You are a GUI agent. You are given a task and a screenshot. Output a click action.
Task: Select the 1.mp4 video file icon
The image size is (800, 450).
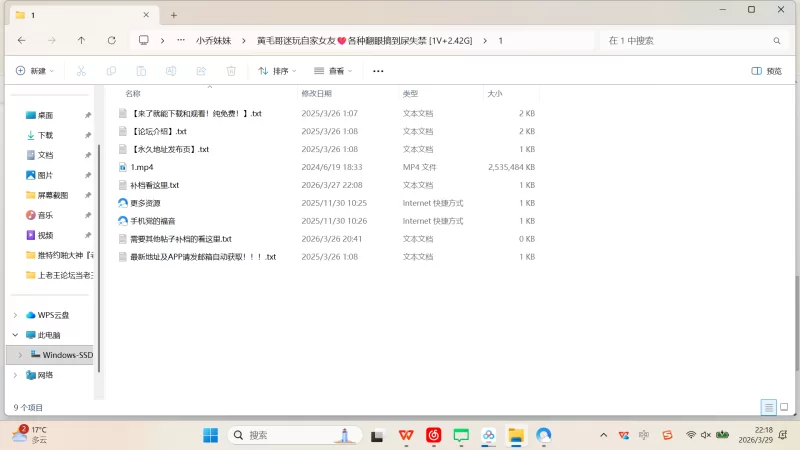coord(123,167)
